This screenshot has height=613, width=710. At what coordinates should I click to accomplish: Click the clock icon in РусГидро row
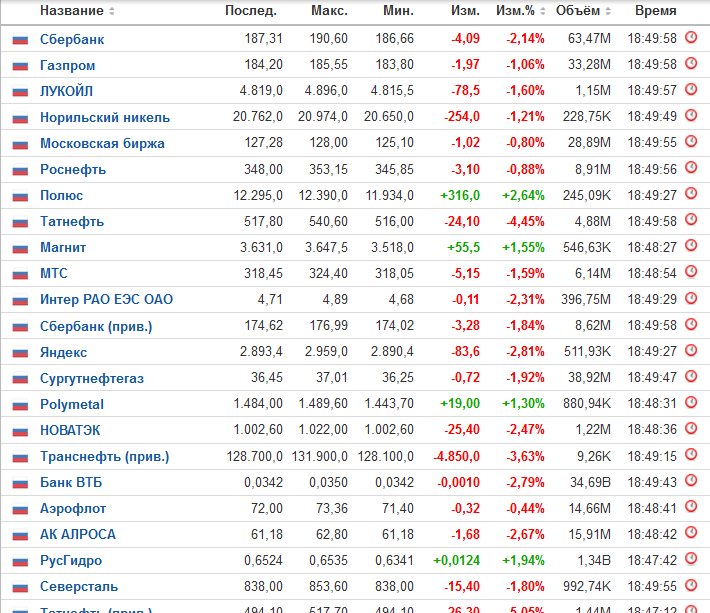tap(691, 559)
